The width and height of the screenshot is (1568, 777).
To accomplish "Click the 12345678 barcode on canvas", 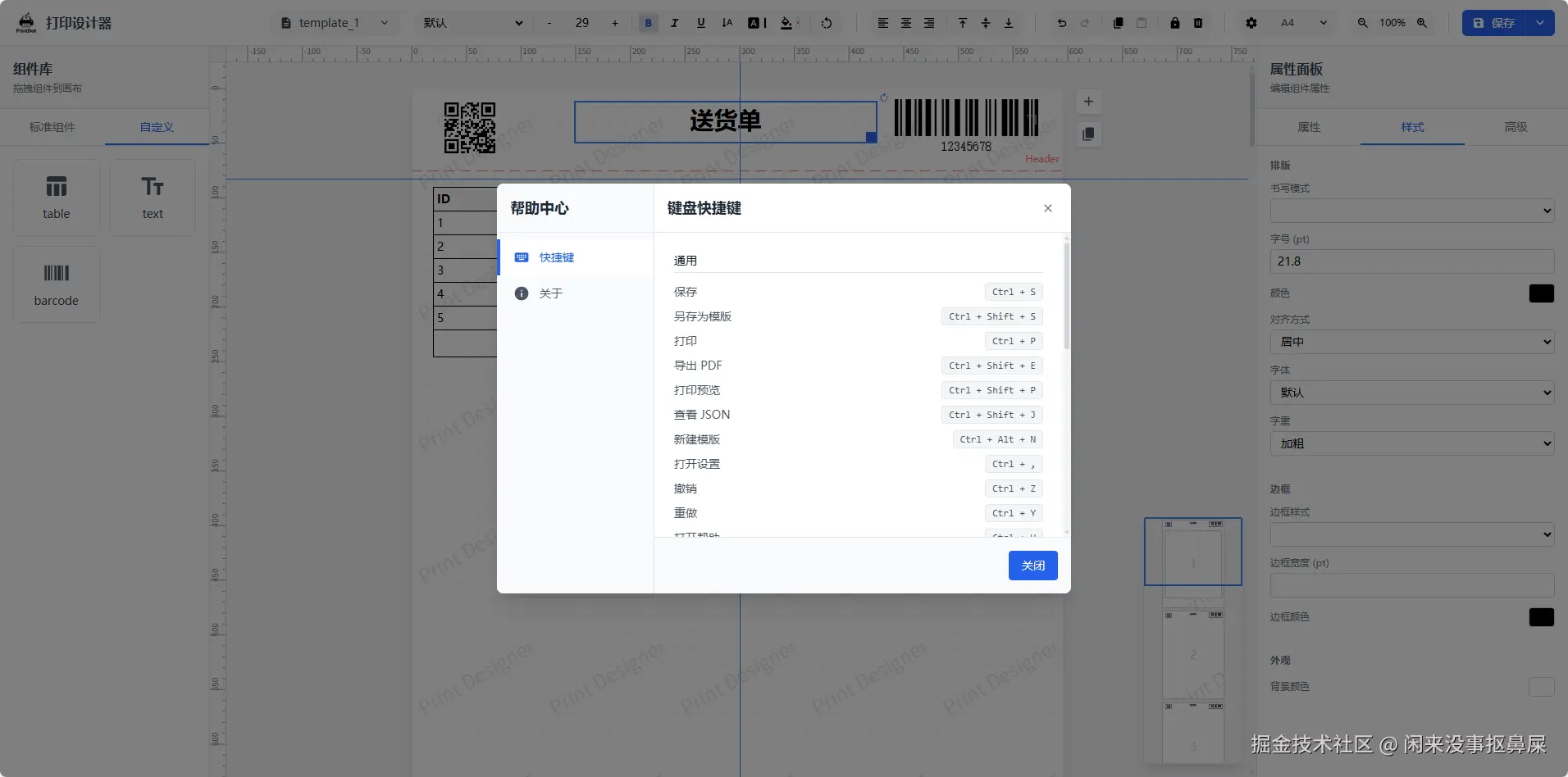I will pyautogui.click(x=966, y=125).
